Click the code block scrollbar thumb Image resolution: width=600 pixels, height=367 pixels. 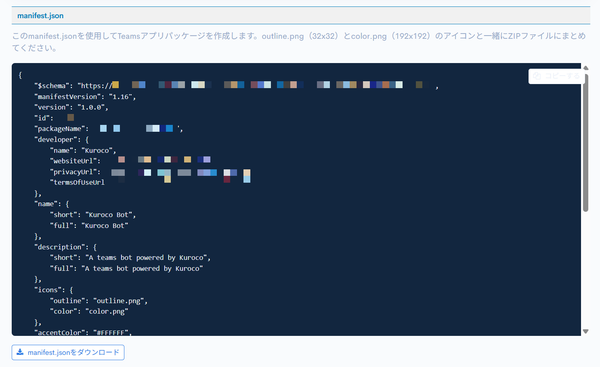point(585,142)
